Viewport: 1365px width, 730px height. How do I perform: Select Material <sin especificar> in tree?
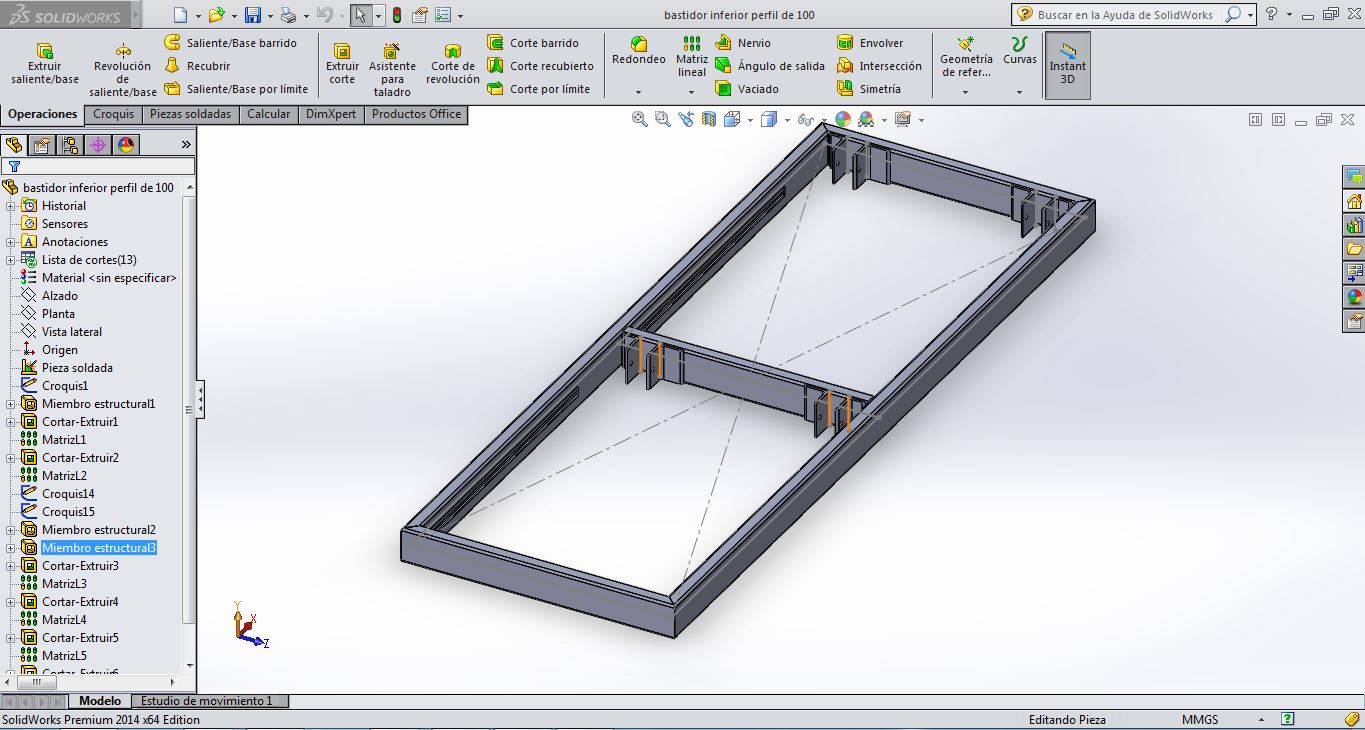tap(109, 278)
